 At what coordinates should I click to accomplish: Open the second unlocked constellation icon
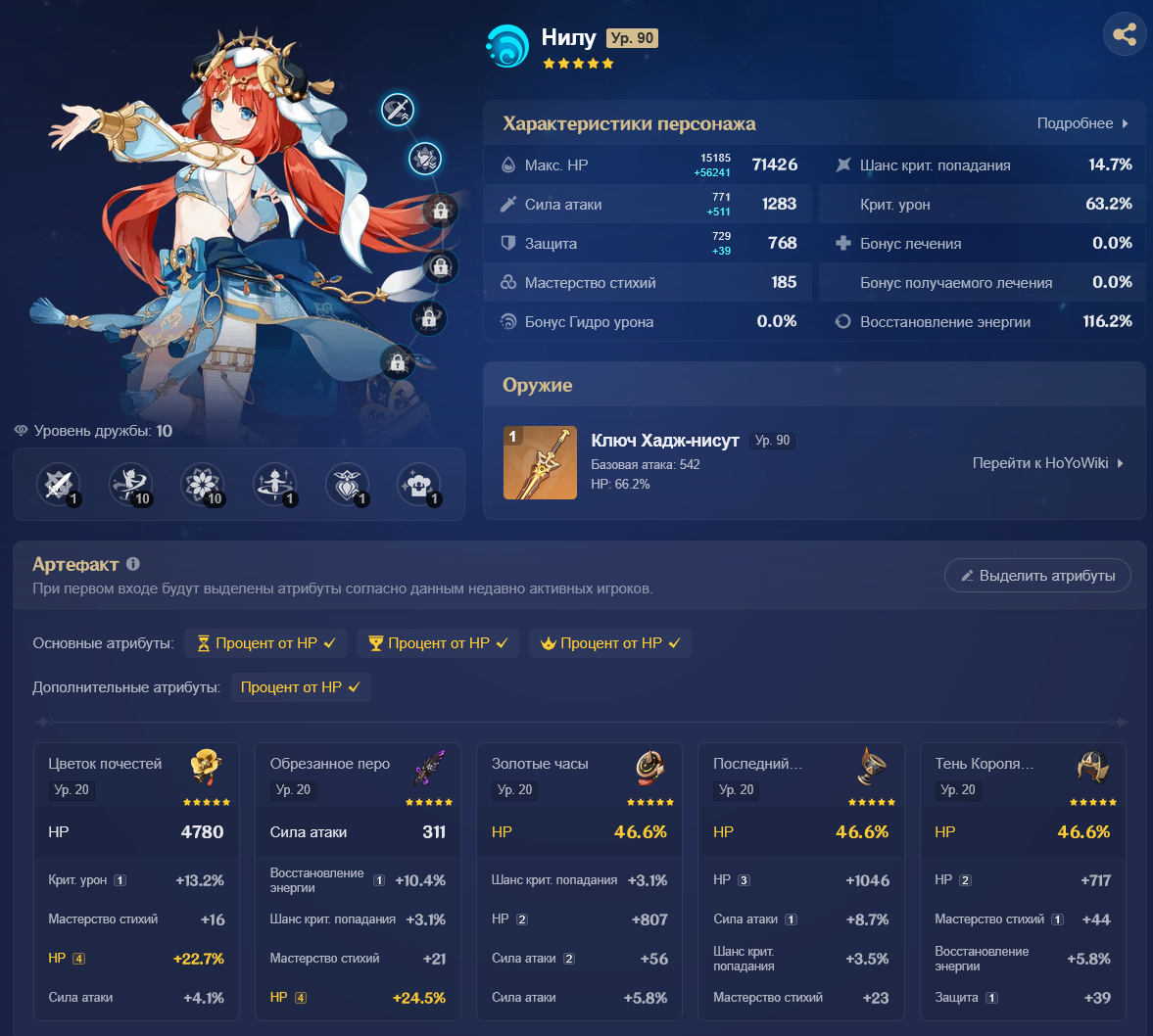pyautogui.click(x=425, y=158)
